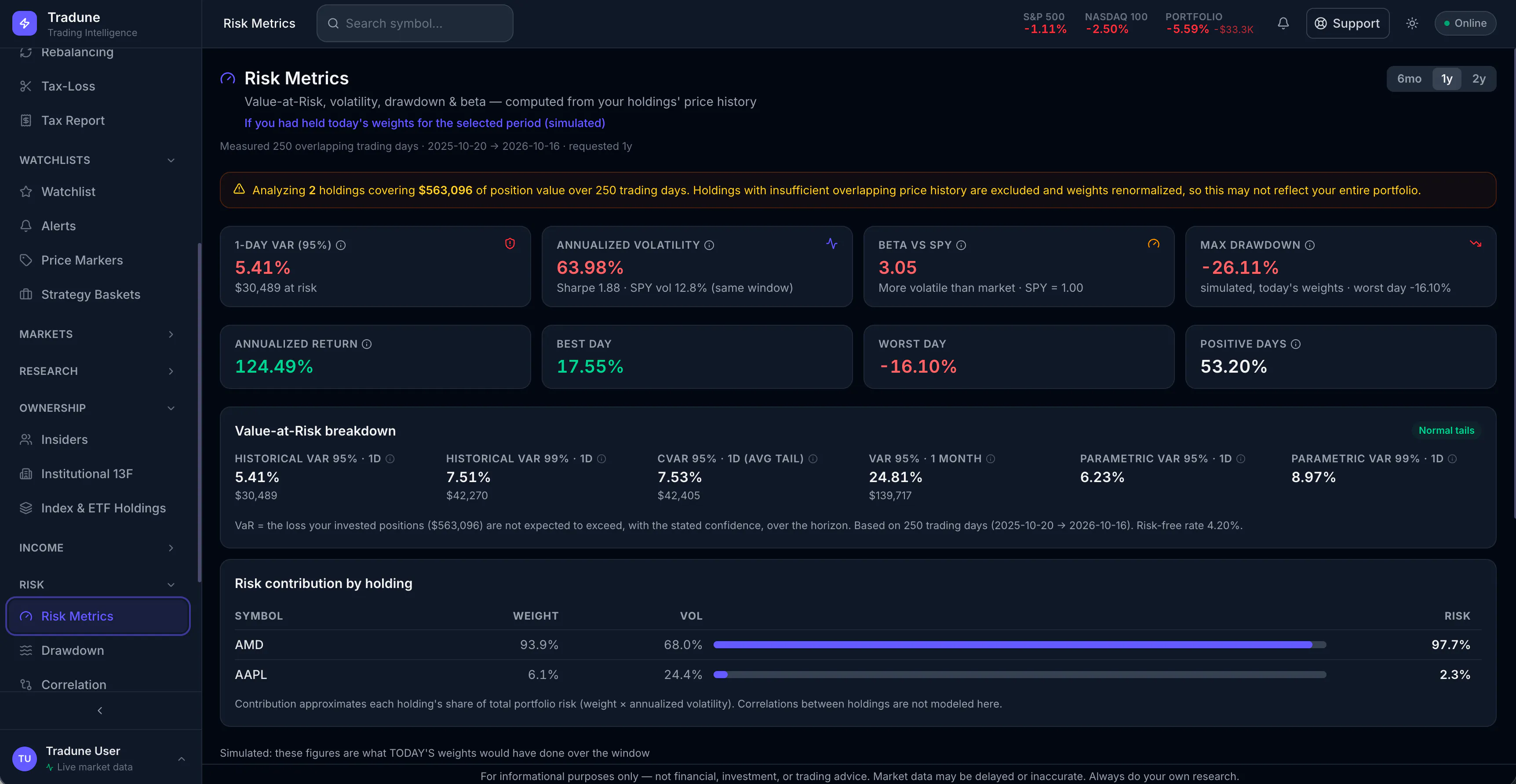The width and height of the screenshot is (1516, 784).
Task: Collapse the Ownership sidebar section
Action: [98, 408]
